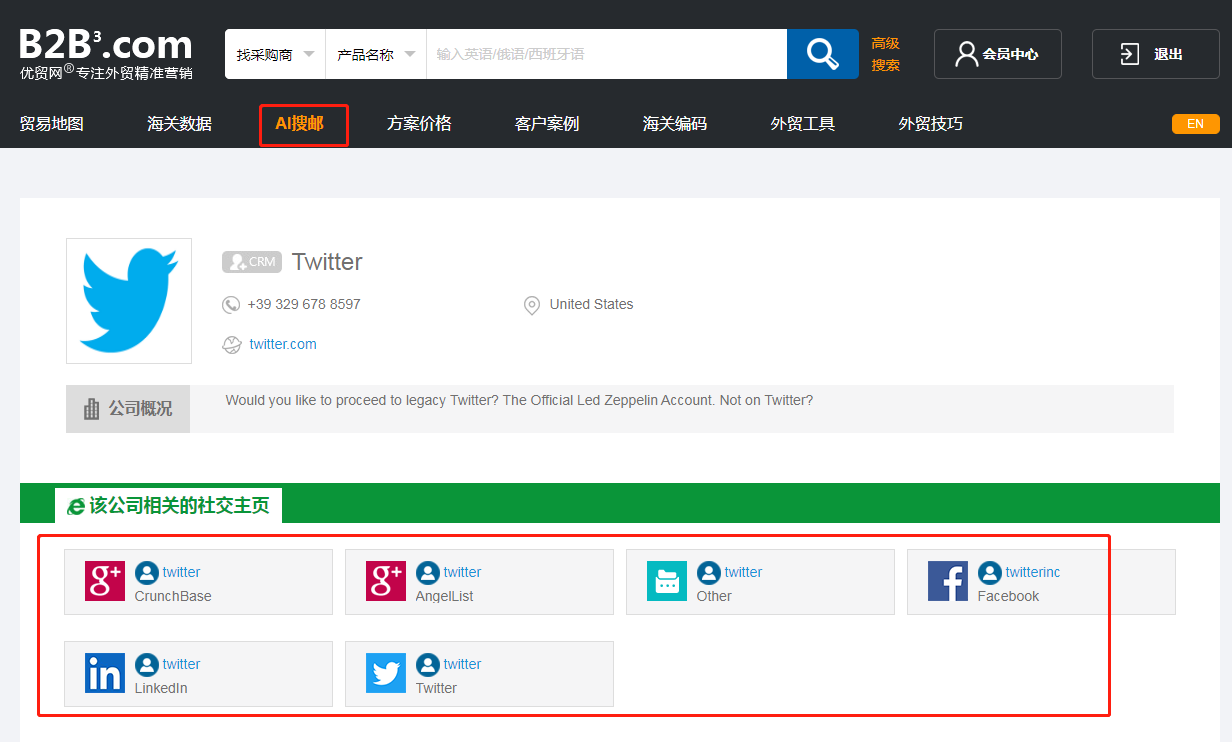Go to 海关数据 menu
Viewport: 1232px width, 742px height.
point(179,124)
